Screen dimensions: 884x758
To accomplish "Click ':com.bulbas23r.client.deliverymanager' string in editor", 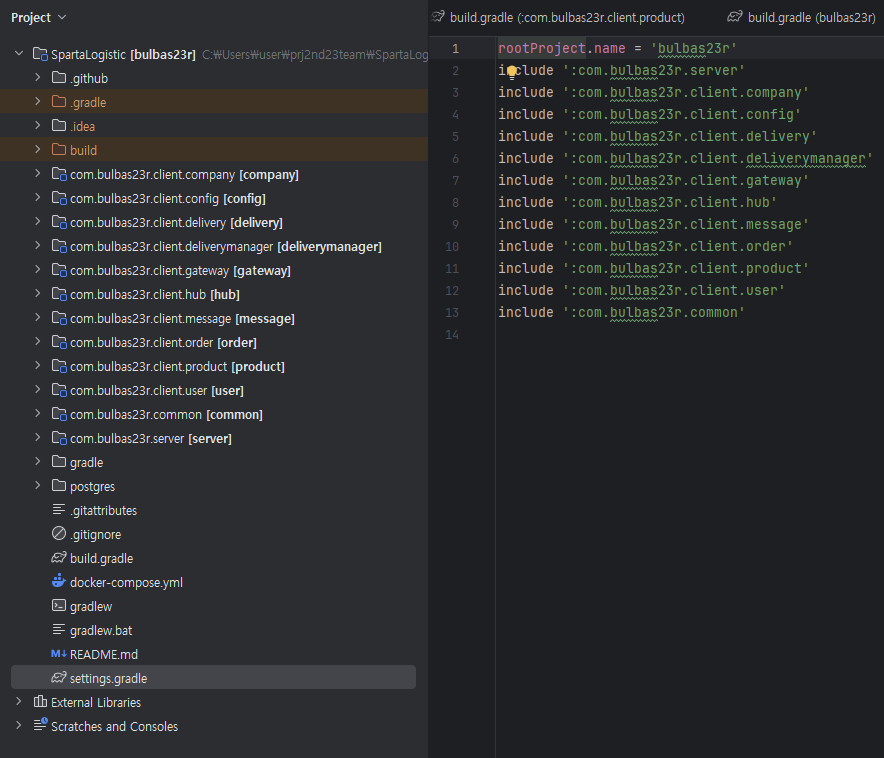I will click(718, 158).
